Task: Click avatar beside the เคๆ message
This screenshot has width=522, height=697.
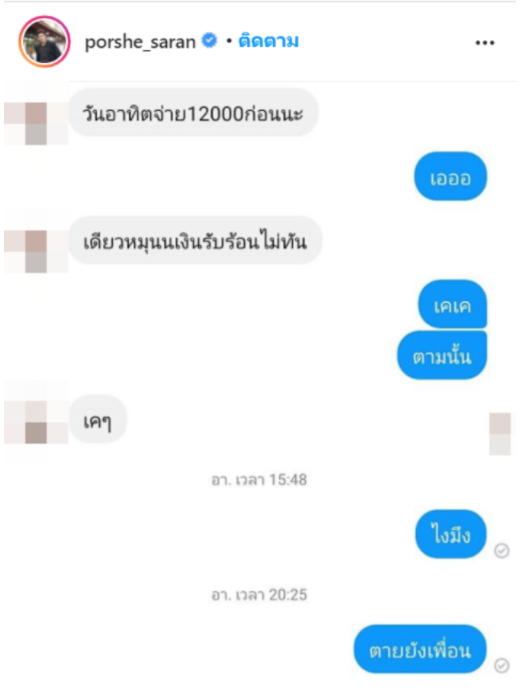Action: tap(36, 422)
